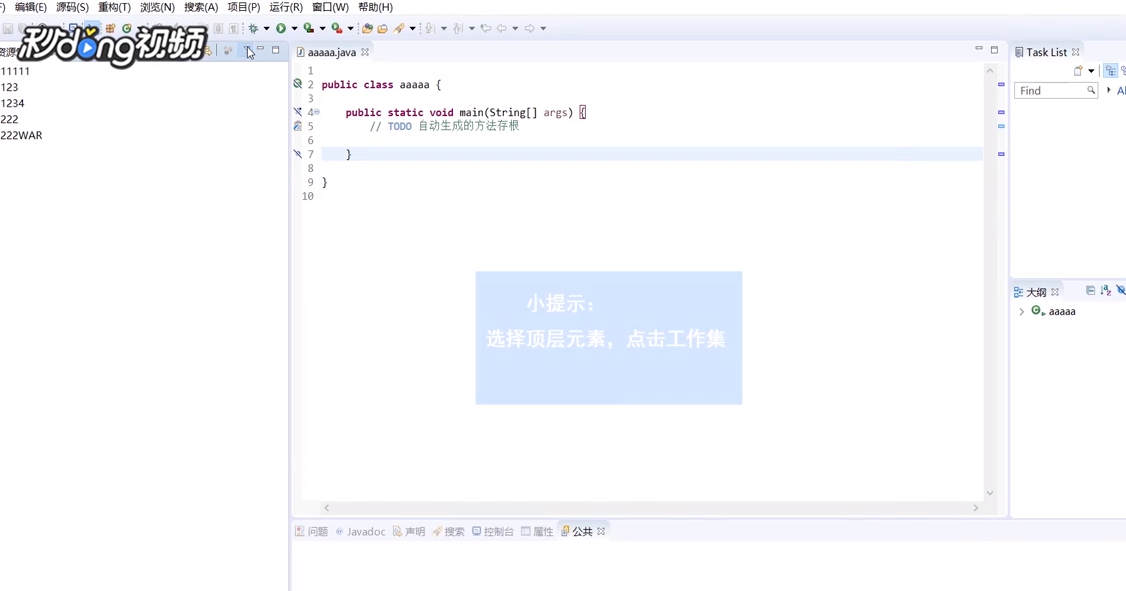The height and width of the screenshot is (591, 1126).
Task: Collapse the main method fold on line 4
Action: click(317, 112)
